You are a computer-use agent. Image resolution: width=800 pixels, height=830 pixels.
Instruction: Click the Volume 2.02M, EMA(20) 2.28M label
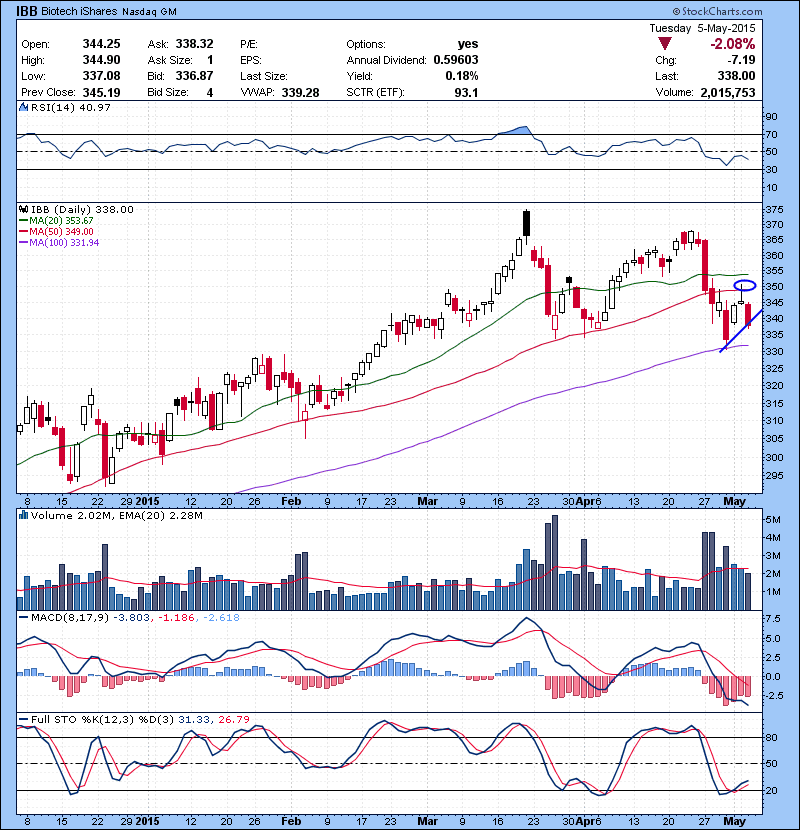(116, 516)
